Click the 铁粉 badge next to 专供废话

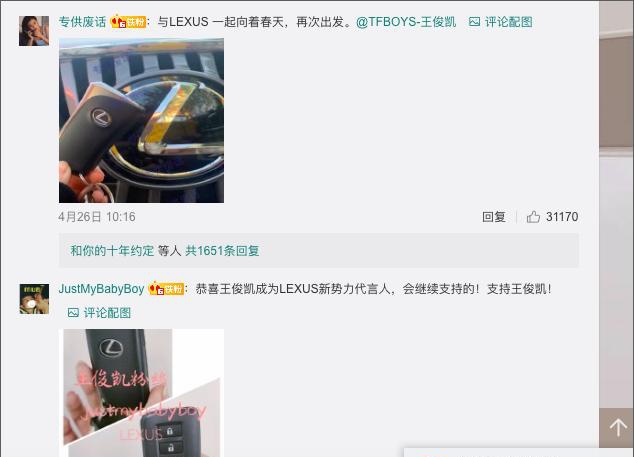[128, 21]
